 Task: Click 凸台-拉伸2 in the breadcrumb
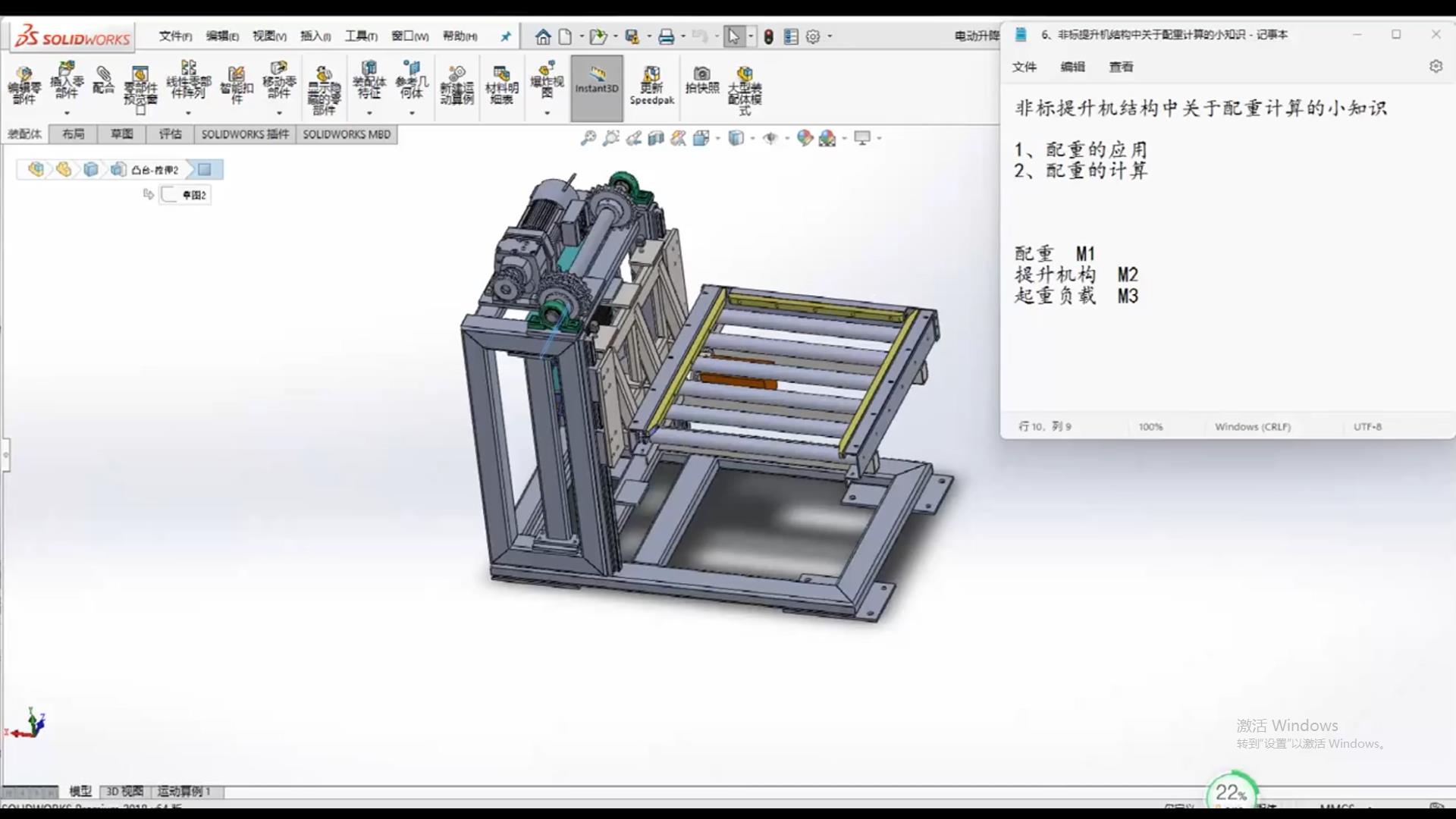[154, 170]
